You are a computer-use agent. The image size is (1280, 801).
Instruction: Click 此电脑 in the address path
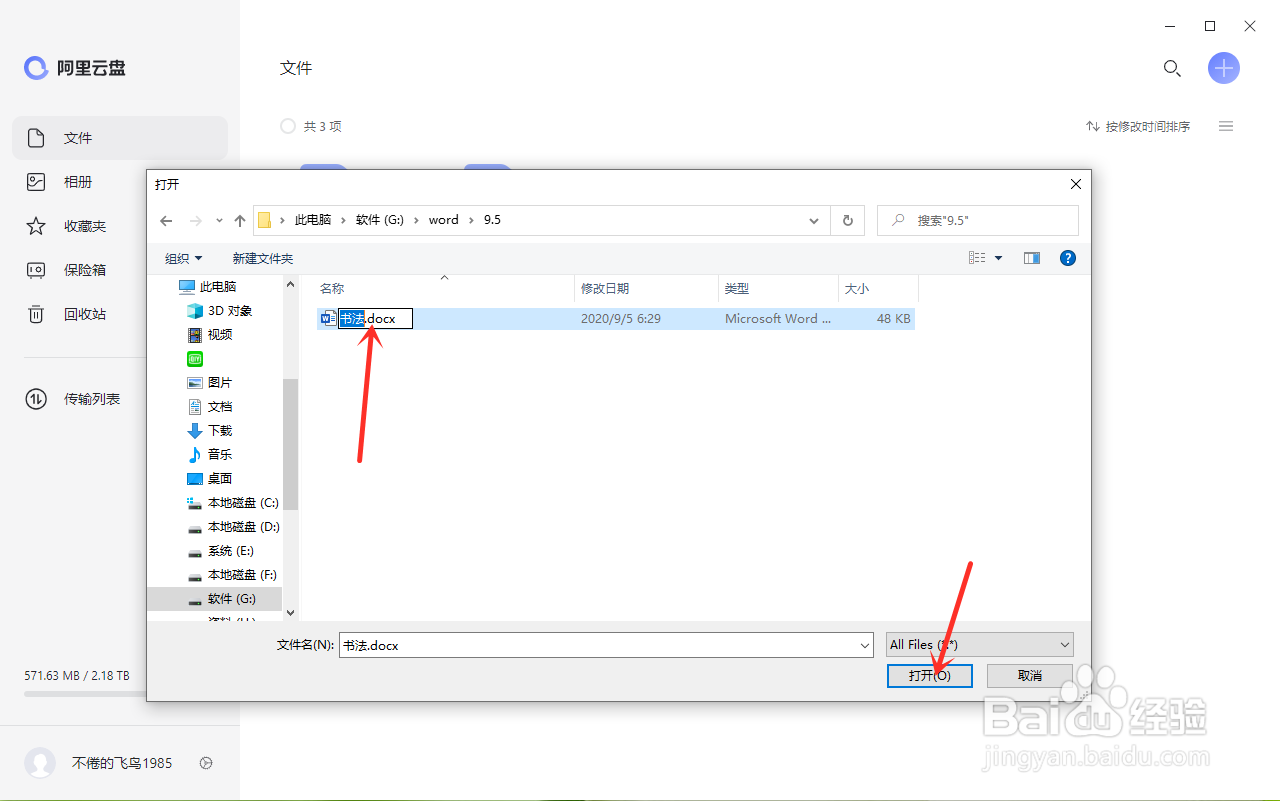click(313, 220)
